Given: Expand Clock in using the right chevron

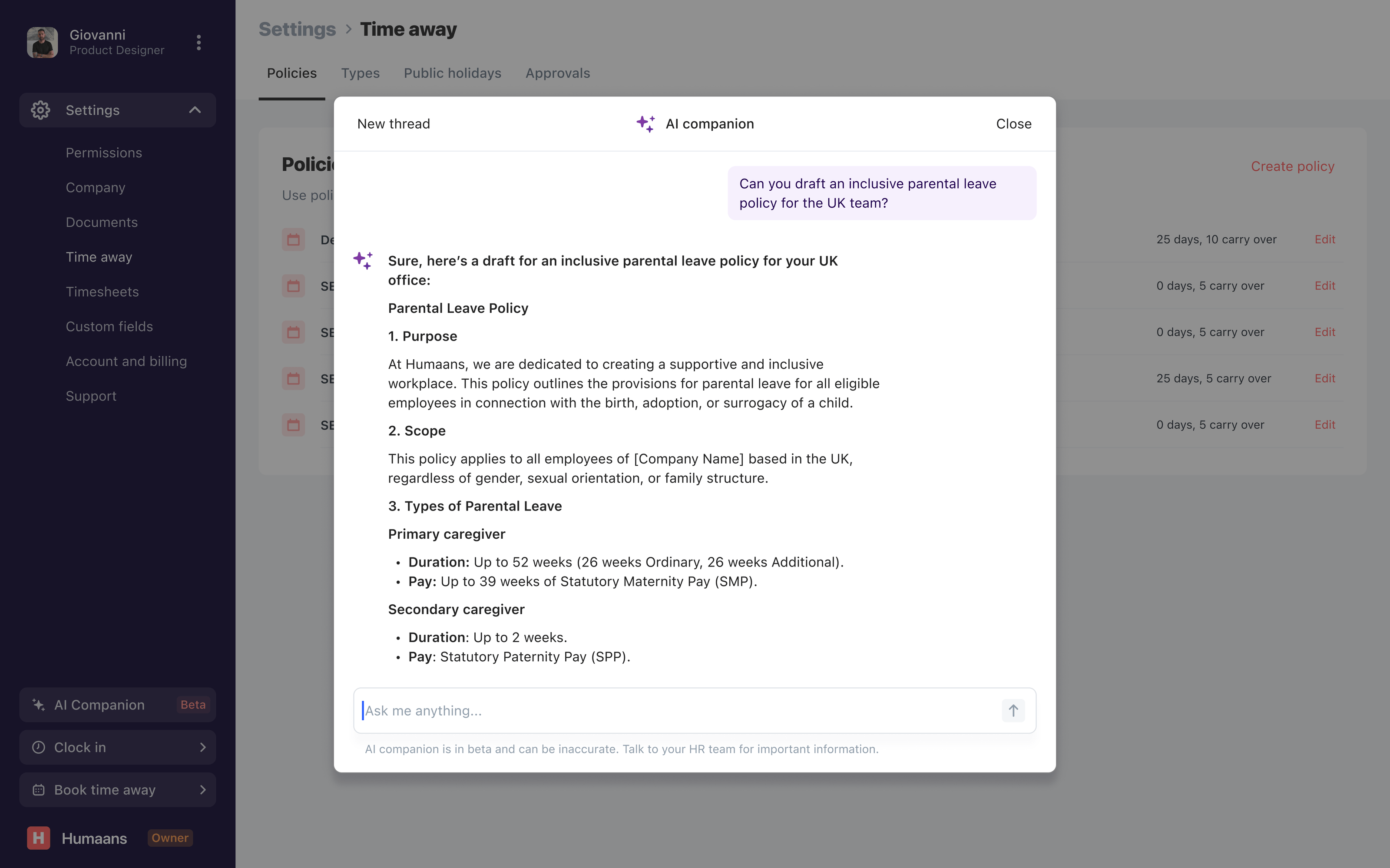Looking at the screenshot, I should (202, 747).
